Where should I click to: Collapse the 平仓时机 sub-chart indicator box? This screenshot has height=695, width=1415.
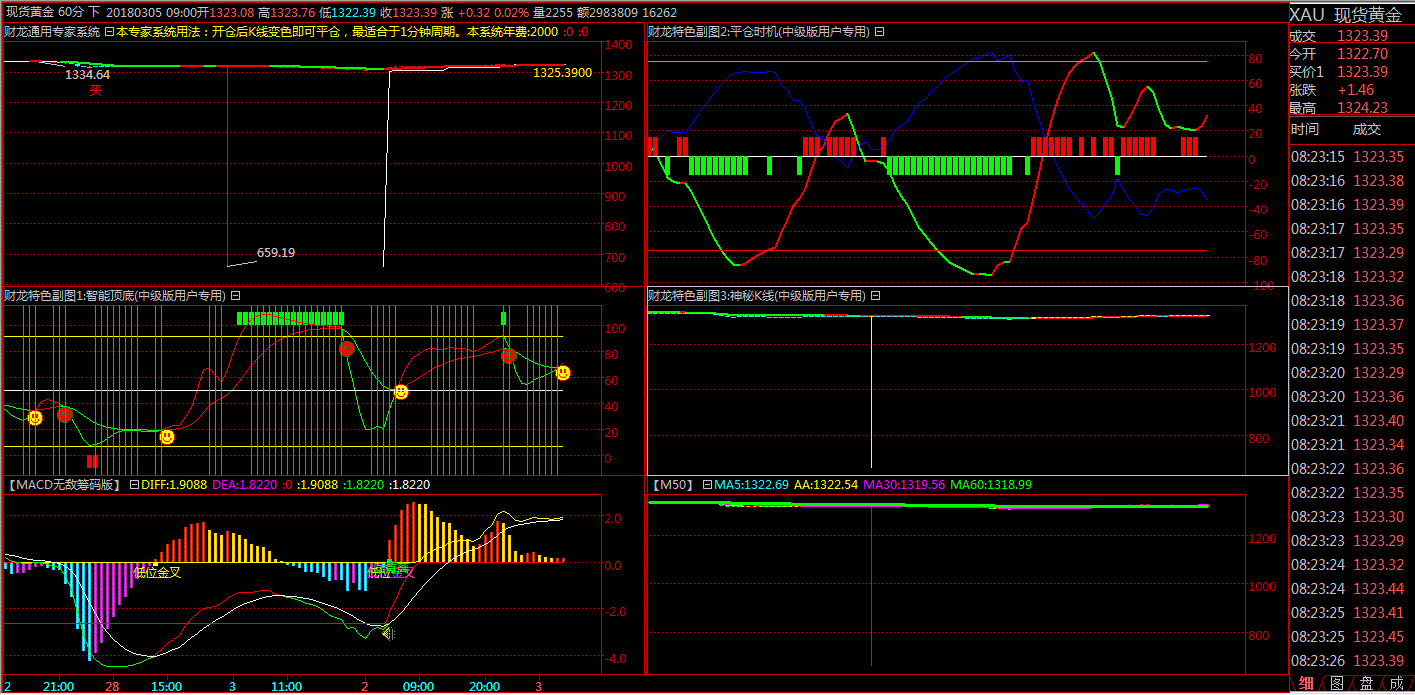pos(879,32)
